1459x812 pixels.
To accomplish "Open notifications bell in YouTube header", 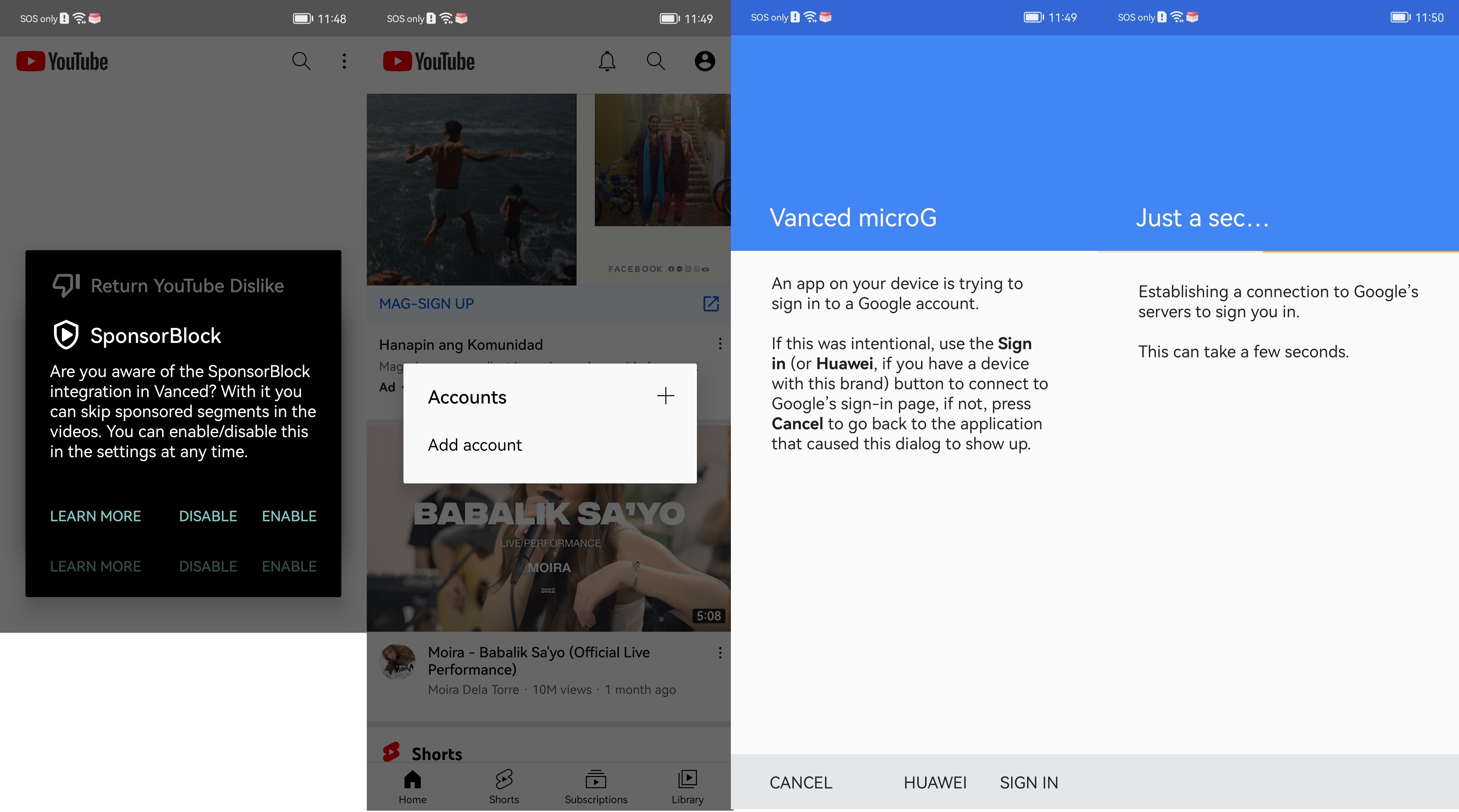I will [607, 61].
